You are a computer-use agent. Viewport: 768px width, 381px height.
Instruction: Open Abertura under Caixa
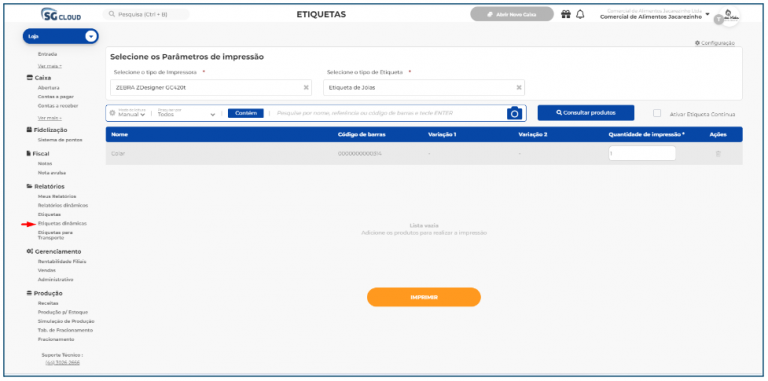48,88
